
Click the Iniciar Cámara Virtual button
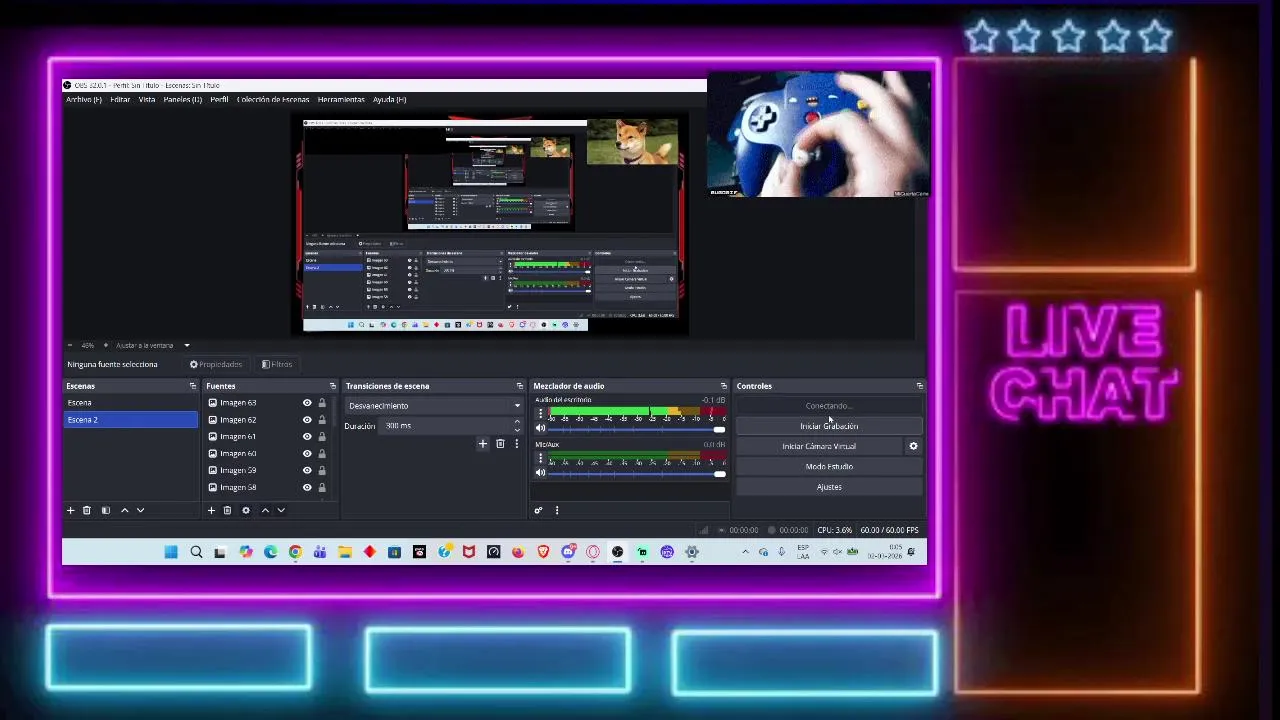tap(819, 447)
